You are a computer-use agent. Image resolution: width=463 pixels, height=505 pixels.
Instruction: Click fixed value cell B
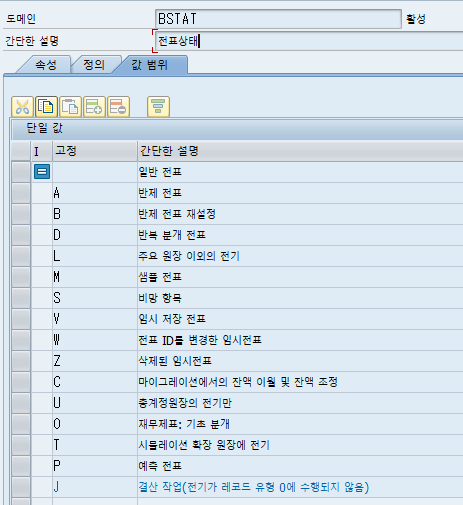(x=95, y=214)
